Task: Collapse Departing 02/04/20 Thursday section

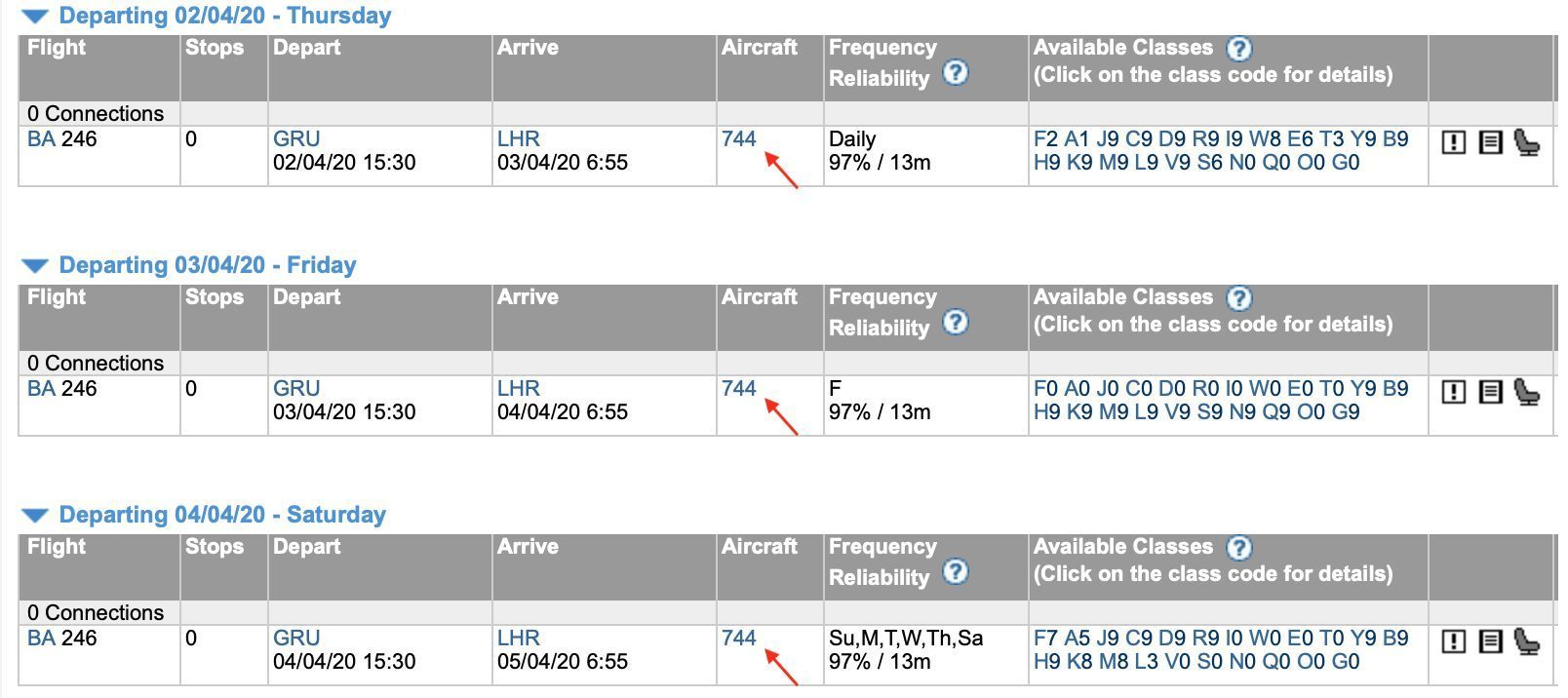Action: tap(34, 17)
